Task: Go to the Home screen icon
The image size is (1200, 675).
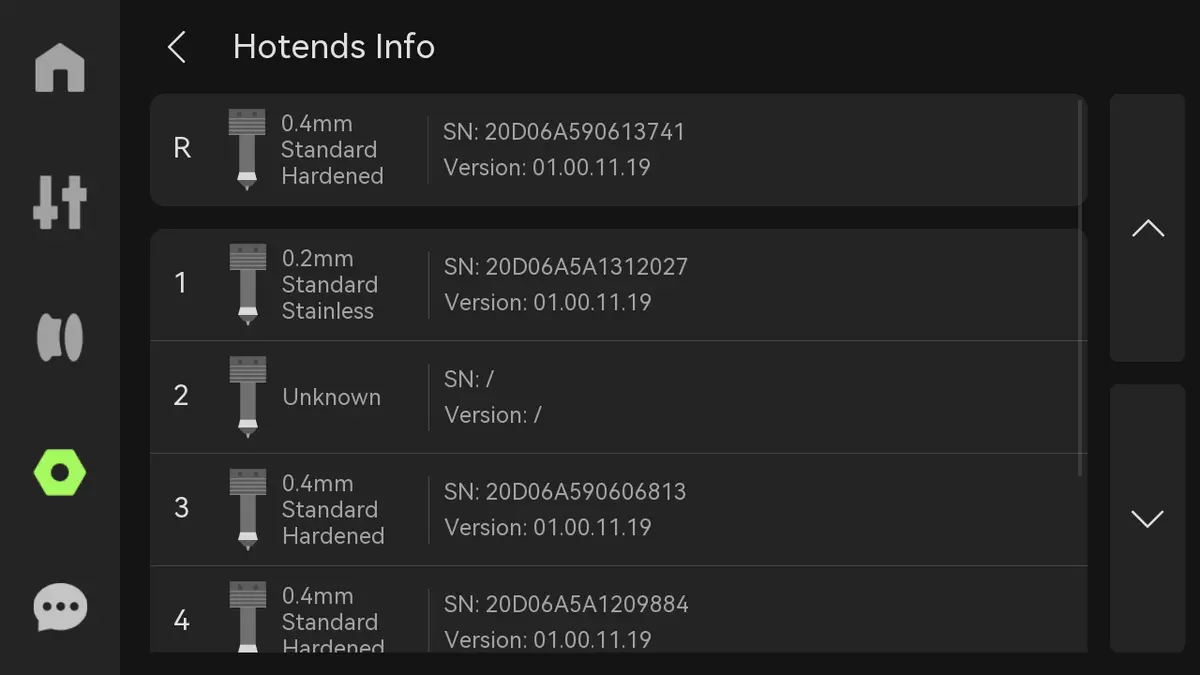Action: click(x=60, y=68)
